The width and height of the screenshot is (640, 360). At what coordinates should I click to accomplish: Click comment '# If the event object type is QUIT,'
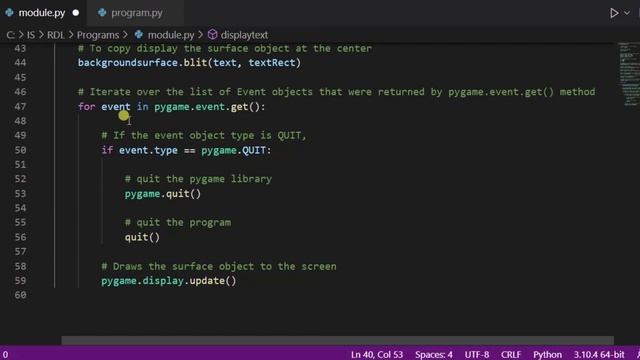(204, 136)
